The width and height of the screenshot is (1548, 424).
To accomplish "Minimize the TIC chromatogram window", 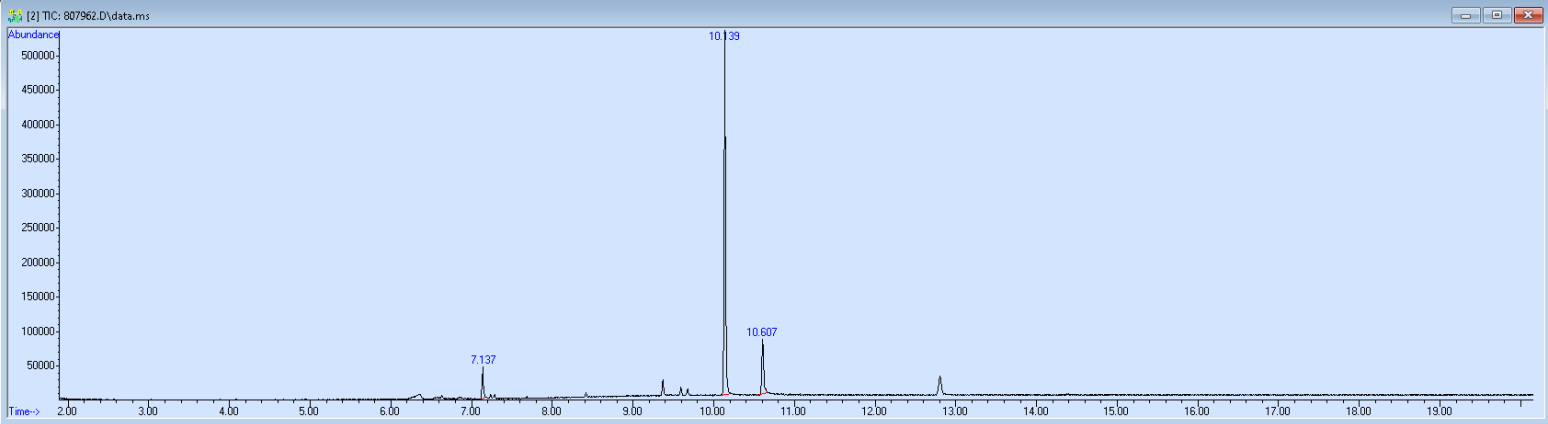I will [x=1468, y=15].
